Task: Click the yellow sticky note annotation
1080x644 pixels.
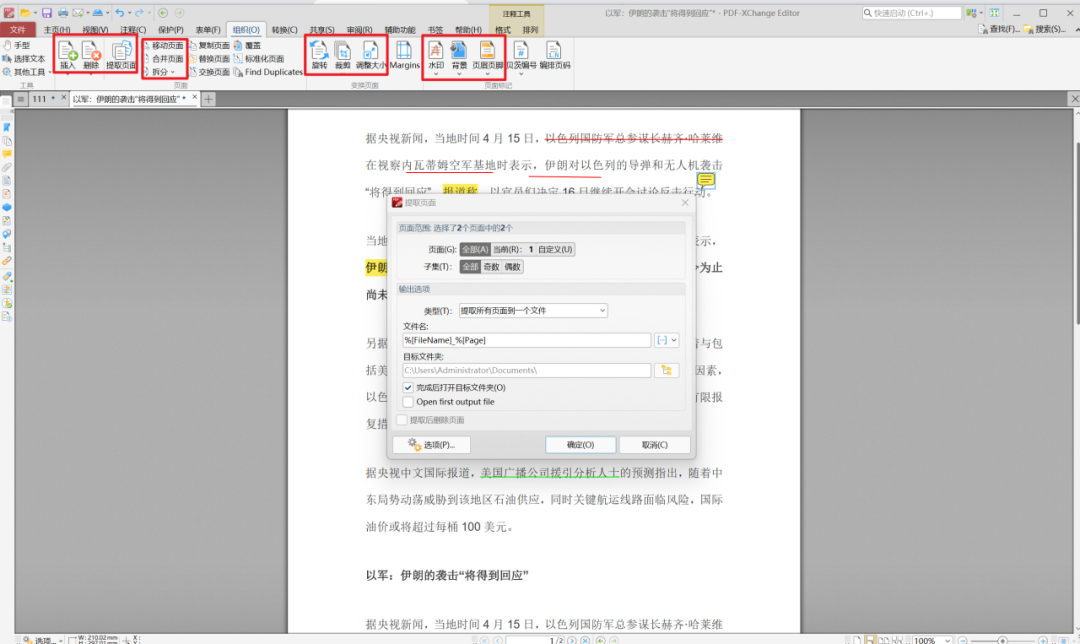Action: tap(706, 181)
